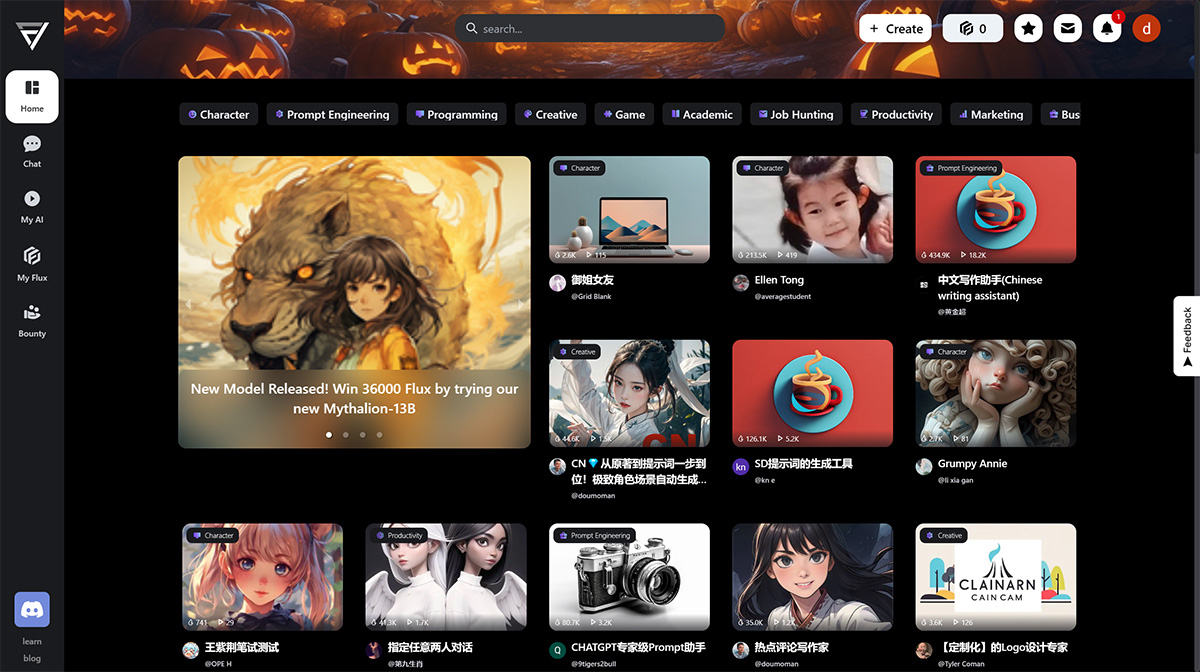
Task: Open the Discord icon at sidebar bottom
Action: pyautogui.click(x=31, y=608)
